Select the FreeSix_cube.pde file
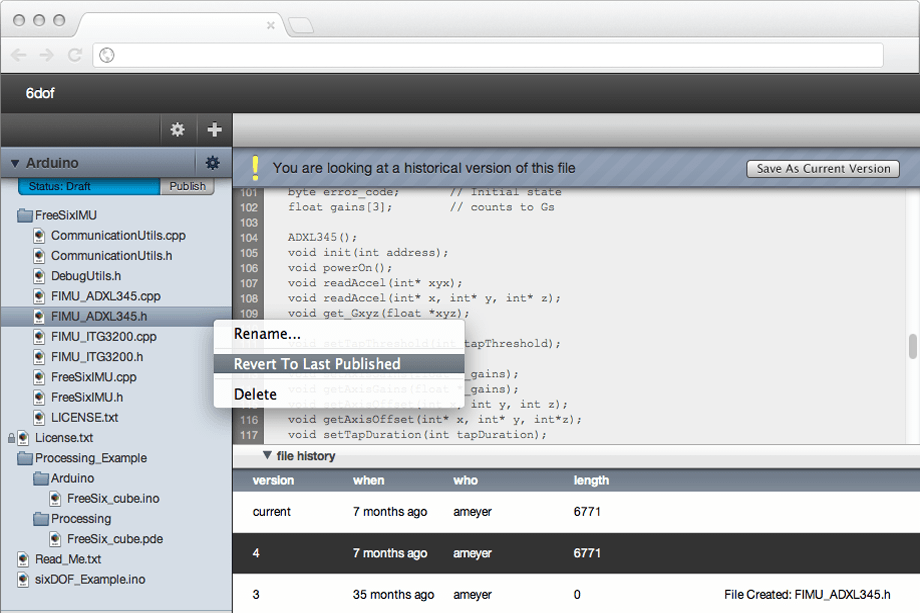This screenshot has height=613, width=920. 115,539
